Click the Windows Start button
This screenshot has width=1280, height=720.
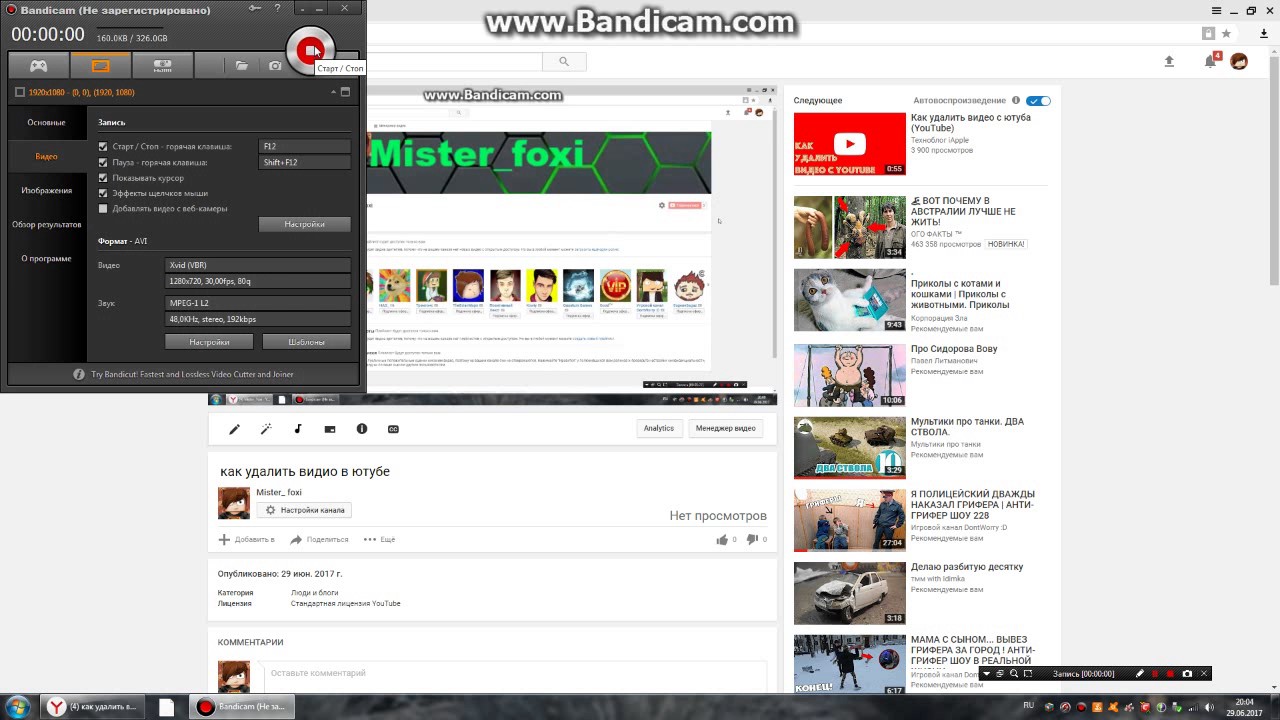pos(18,706)
